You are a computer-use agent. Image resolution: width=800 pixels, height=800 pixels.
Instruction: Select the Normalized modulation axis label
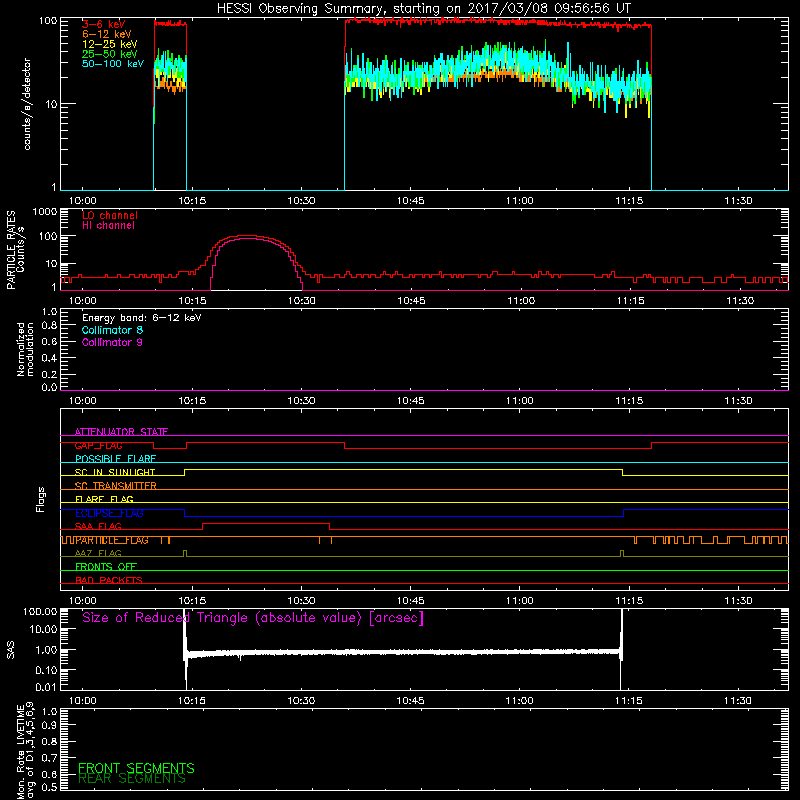[26, 349]
